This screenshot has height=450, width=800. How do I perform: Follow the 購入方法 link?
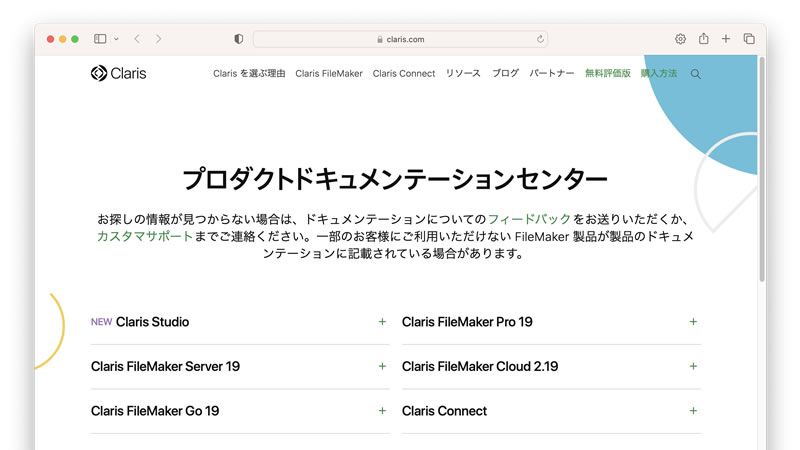659,73
